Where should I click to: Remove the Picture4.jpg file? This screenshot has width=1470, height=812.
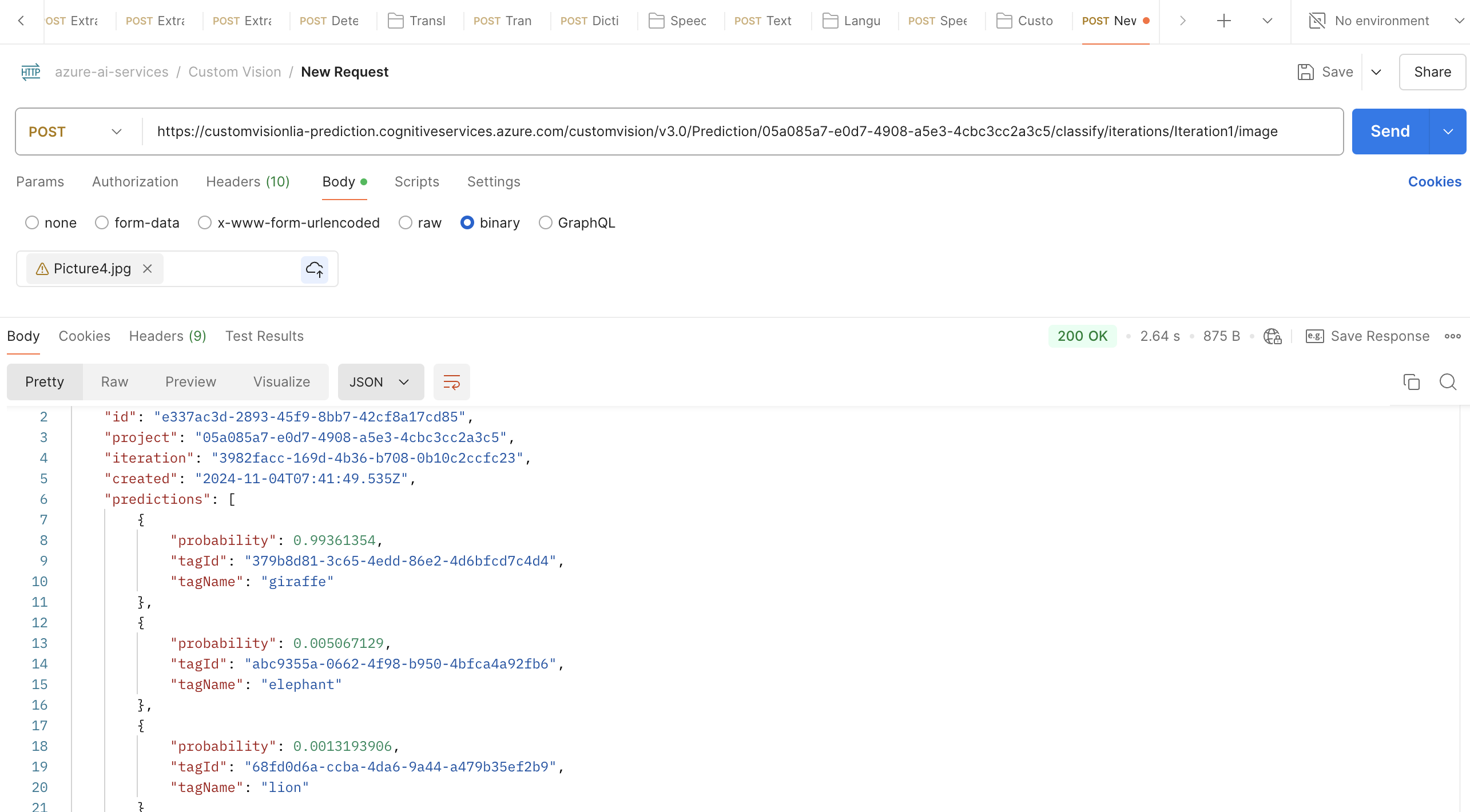pyautogui.click(x=147, y=269)
